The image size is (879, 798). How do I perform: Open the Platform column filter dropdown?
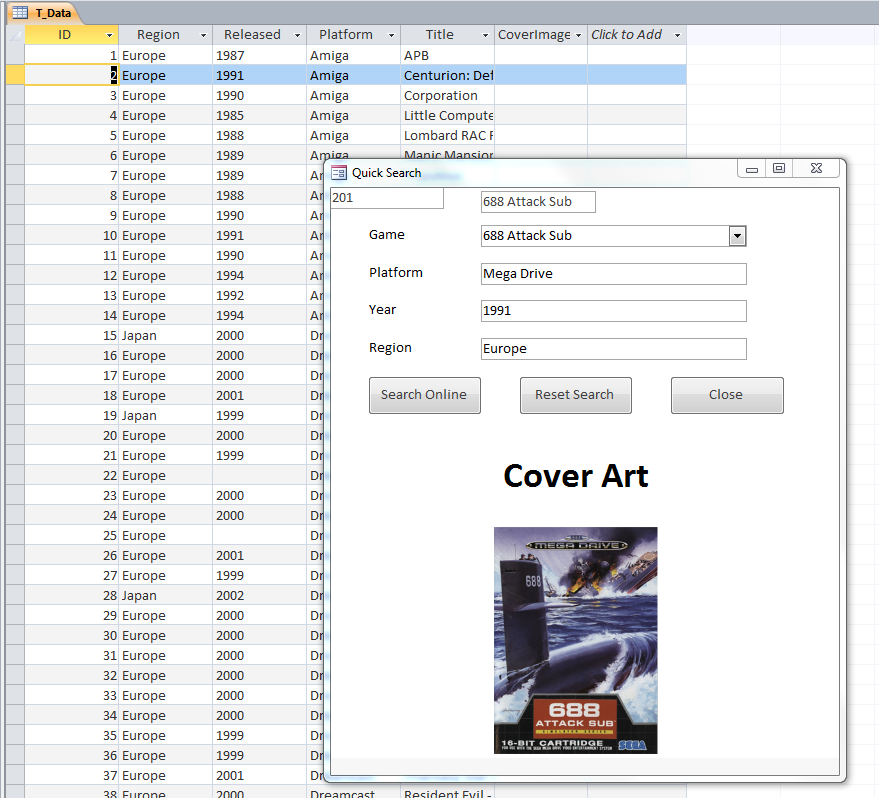tap(391, 35)
